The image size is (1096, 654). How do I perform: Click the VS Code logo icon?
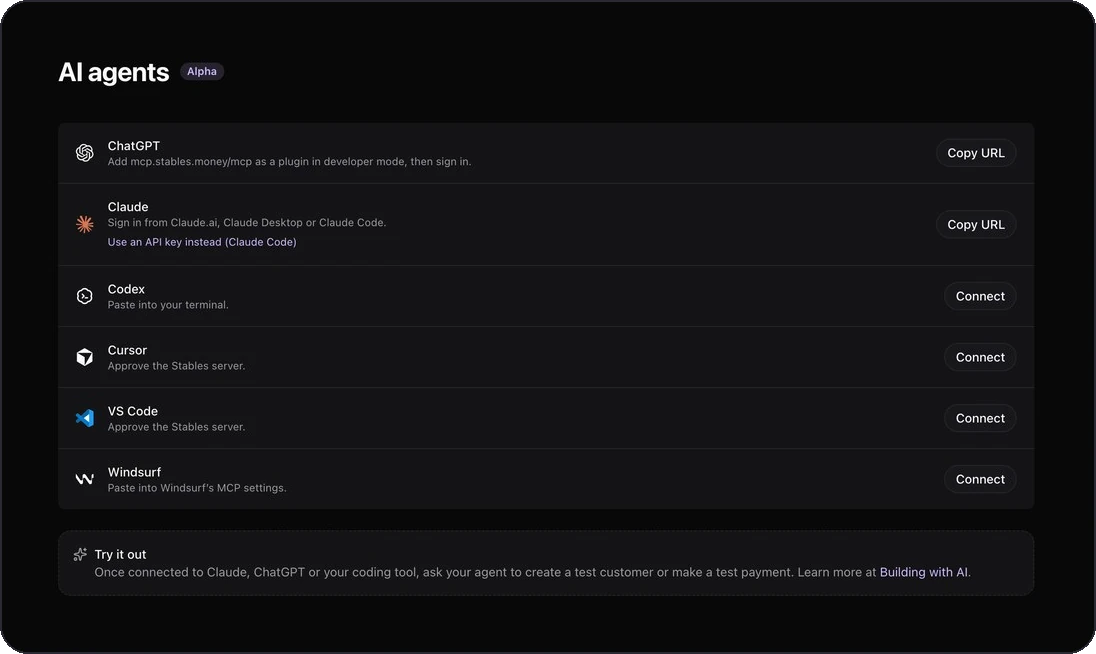tap(85, 418)
